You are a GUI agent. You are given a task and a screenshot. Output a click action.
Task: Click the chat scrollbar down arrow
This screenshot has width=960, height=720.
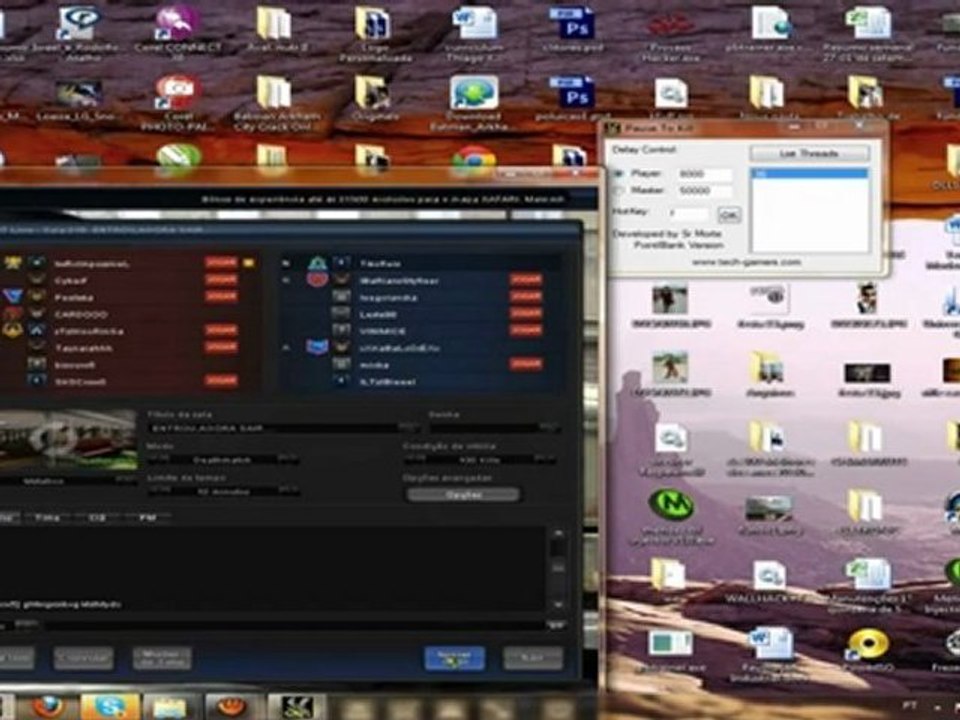(x=558, y=604)
